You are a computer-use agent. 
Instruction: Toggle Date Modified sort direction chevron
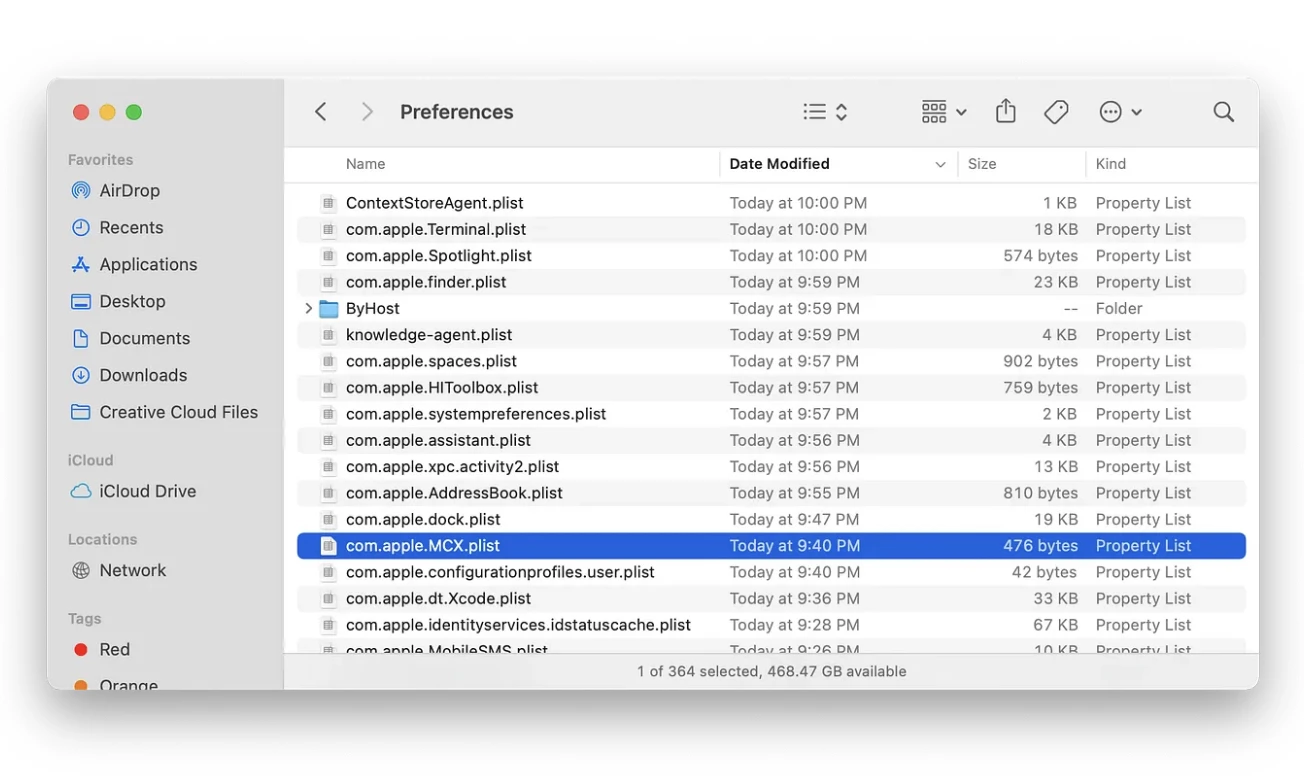940,165
